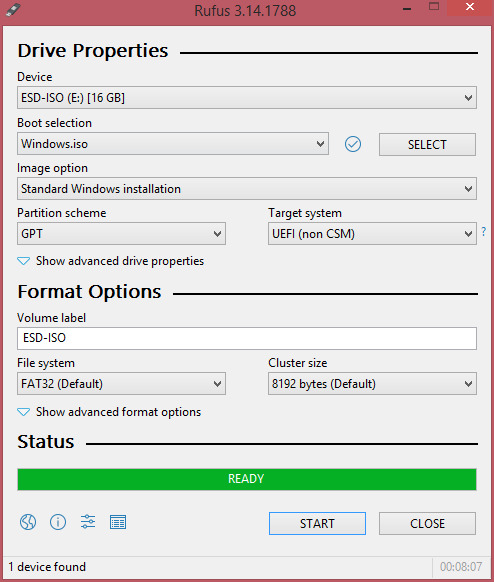Click the '1 device found' status text
The width and height of the screenshot is (494, 582).
coord(47,567)
